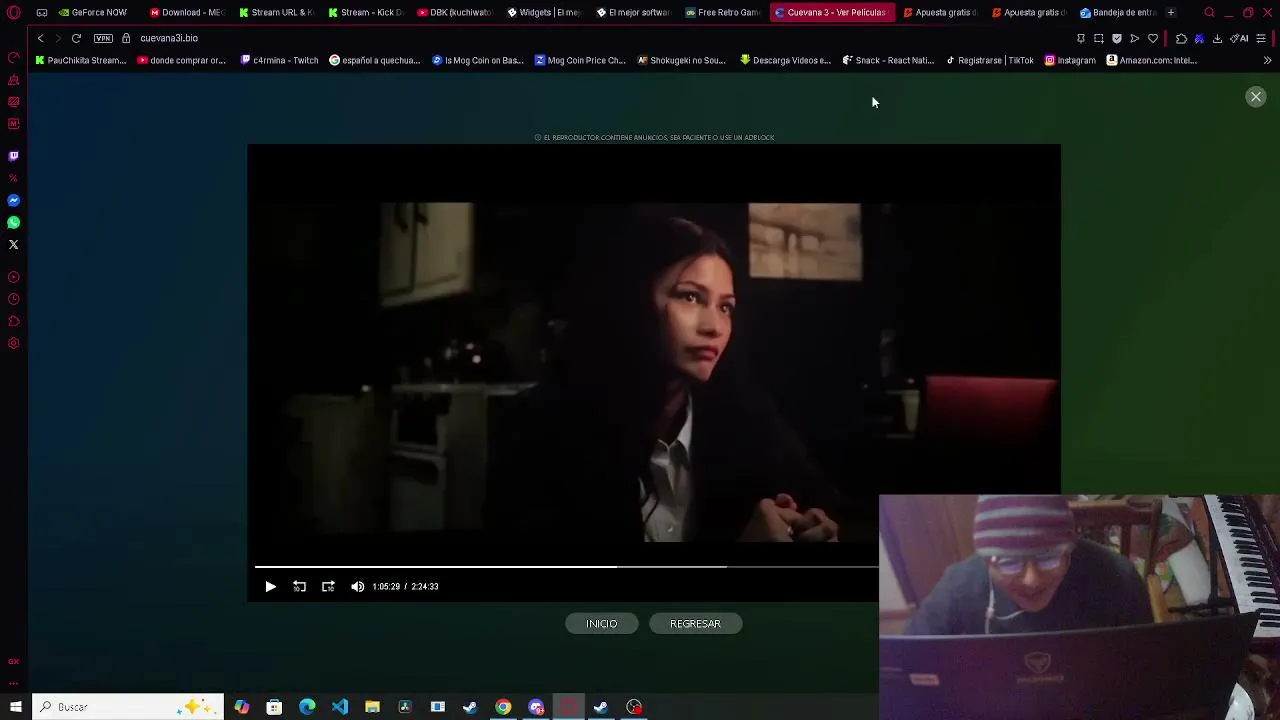Skip the video forward 10 seconds
Screen dimensions: 1280x720
(328, 587)
